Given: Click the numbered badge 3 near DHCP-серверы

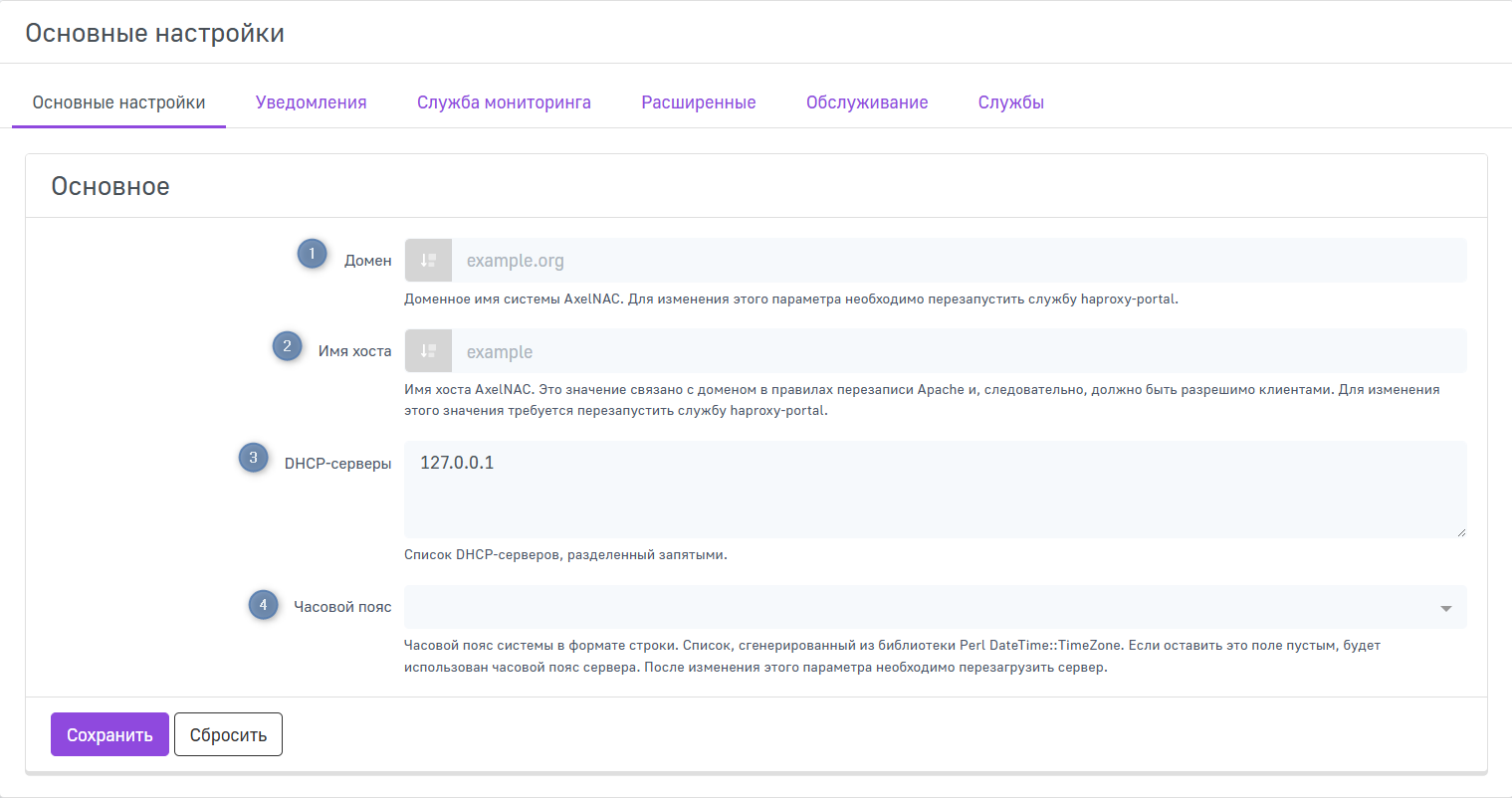Looking at the screenshot, I should (253, 458).
